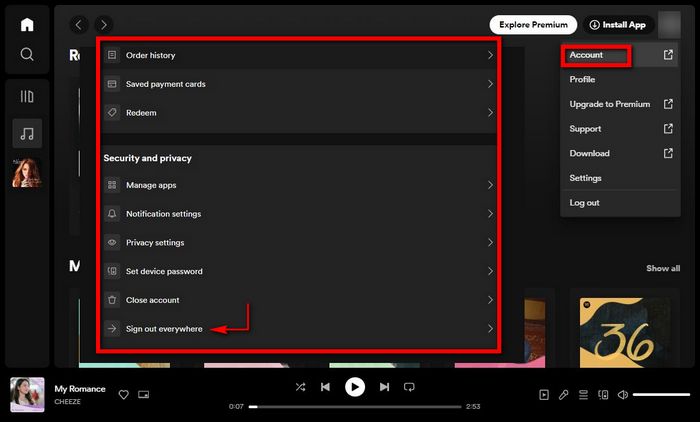Screen dimensions: 700x422
Task: Toggle shuffle playback
Action: tap(300, 387)
